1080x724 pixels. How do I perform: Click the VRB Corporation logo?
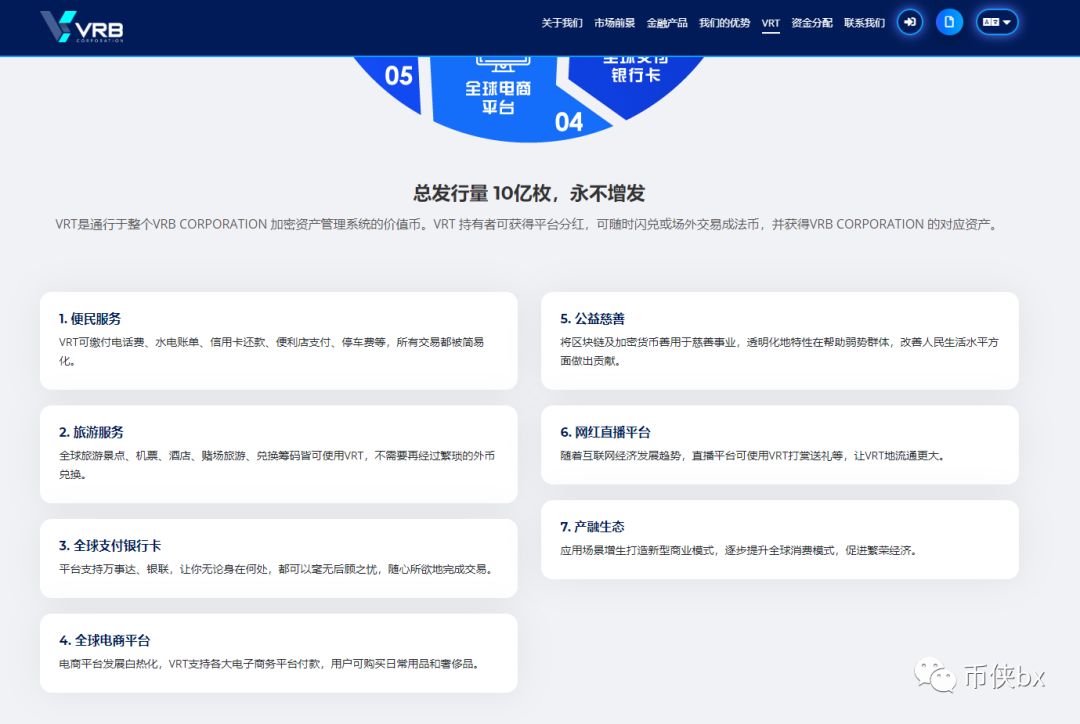click(82, 27)
